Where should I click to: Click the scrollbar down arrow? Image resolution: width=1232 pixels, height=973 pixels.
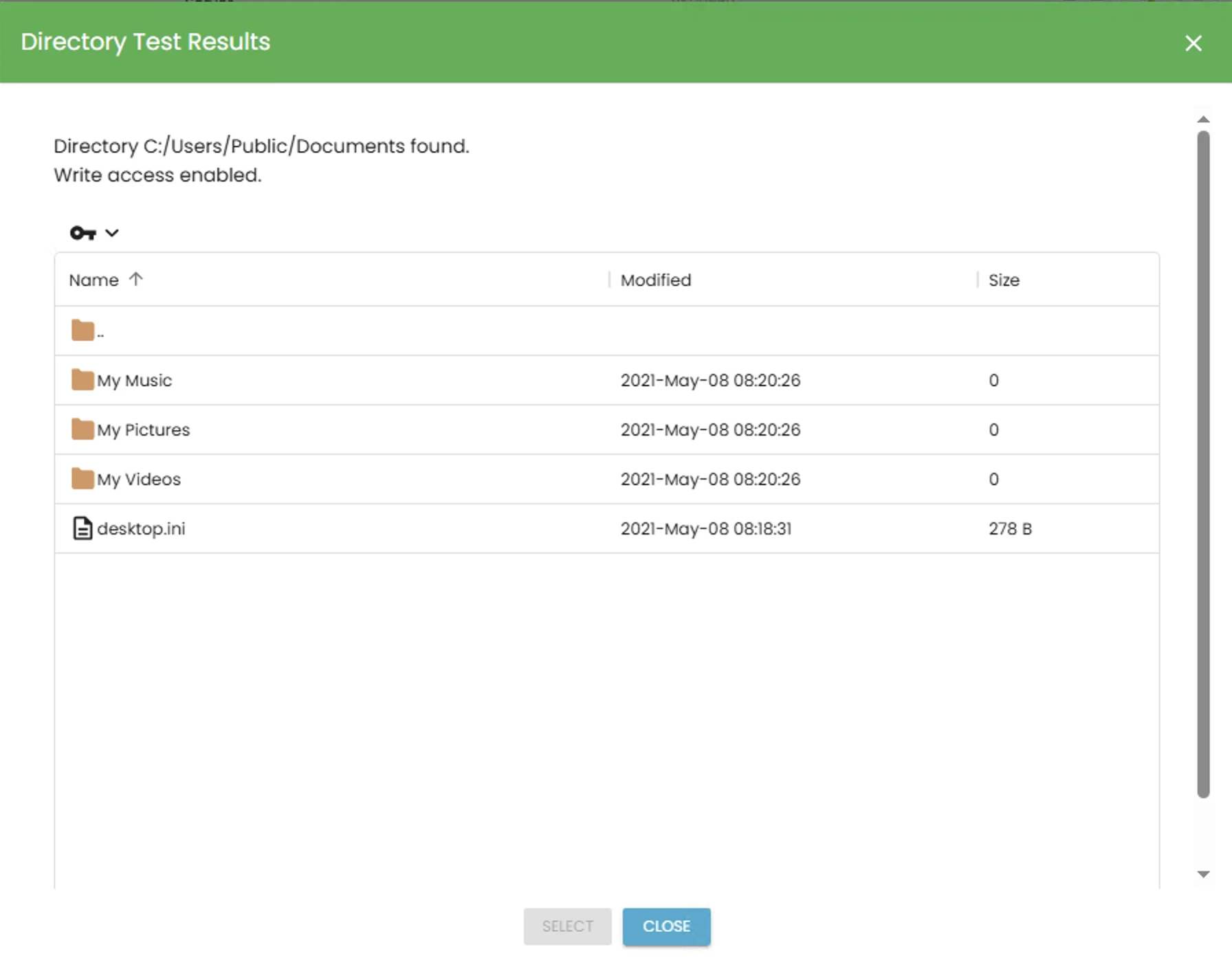[x=1203, y=874]
